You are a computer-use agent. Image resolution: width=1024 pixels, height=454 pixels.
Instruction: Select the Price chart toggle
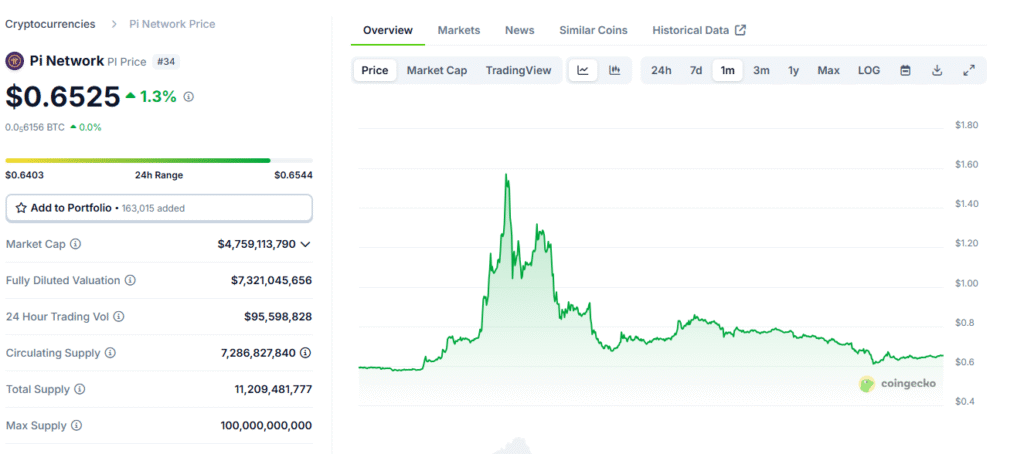[x=375, y=71]
